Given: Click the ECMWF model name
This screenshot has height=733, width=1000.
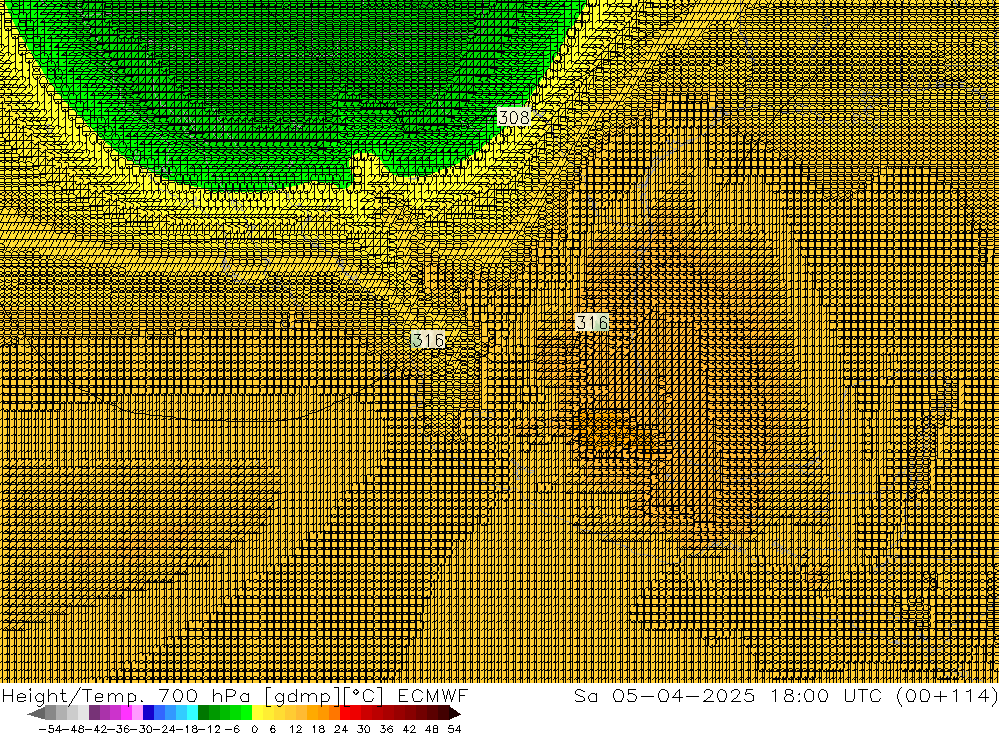Looking at the screenshot, I should [433, 695].
